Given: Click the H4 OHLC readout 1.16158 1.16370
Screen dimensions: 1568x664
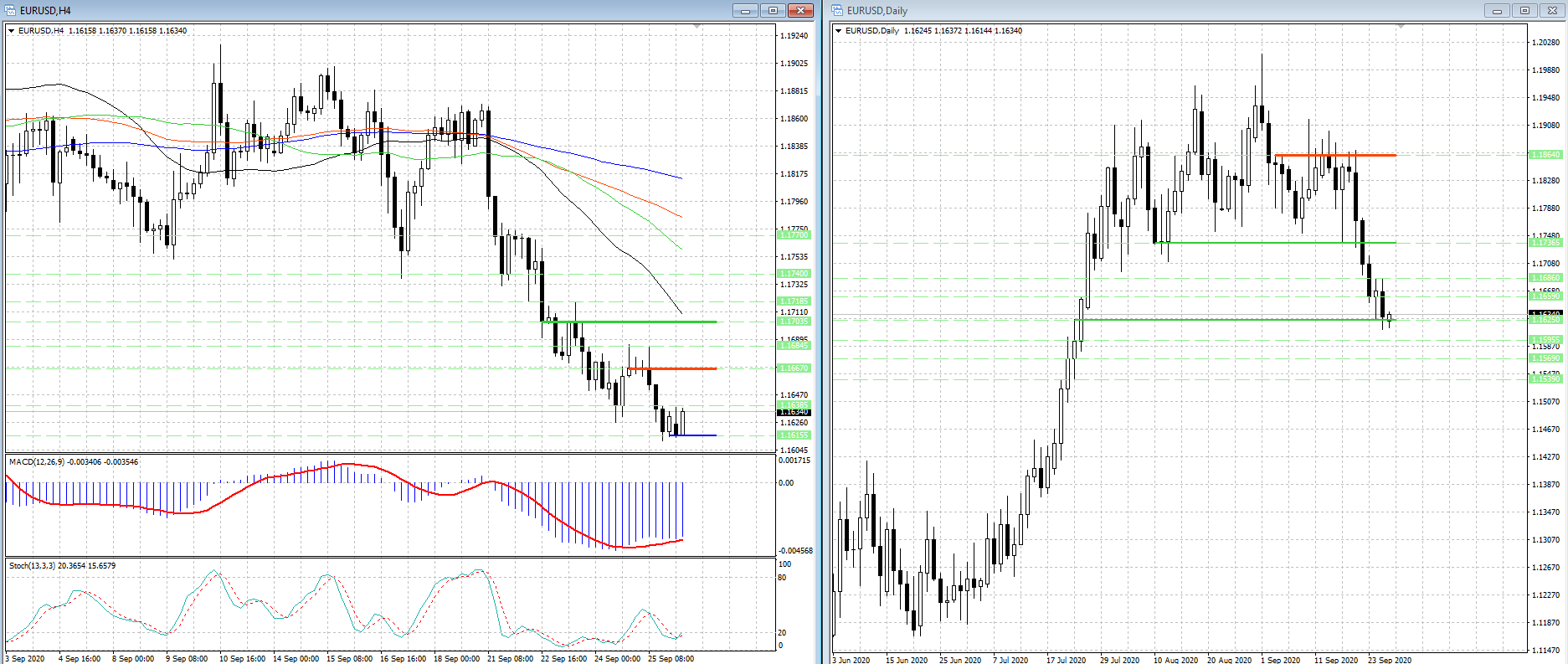Looking at the screenshot, I should tap(97, 31).
